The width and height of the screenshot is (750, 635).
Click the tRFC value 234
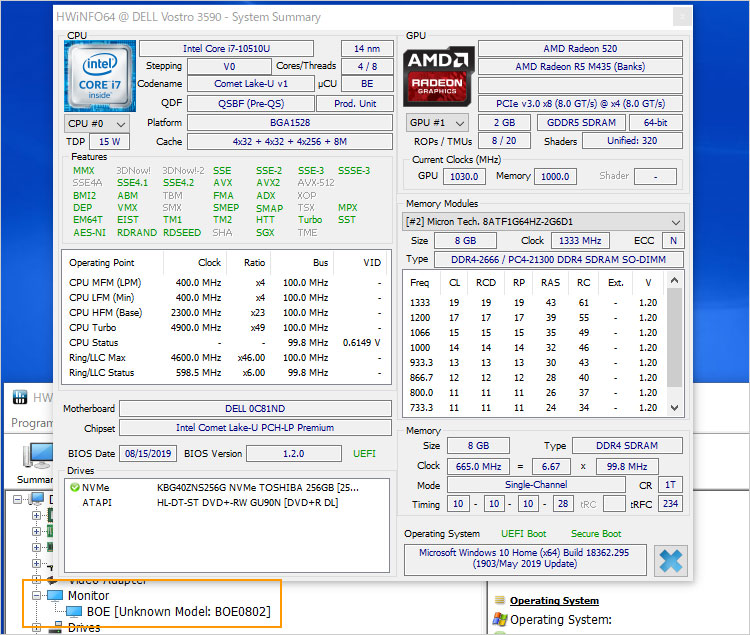coord(670,504)
